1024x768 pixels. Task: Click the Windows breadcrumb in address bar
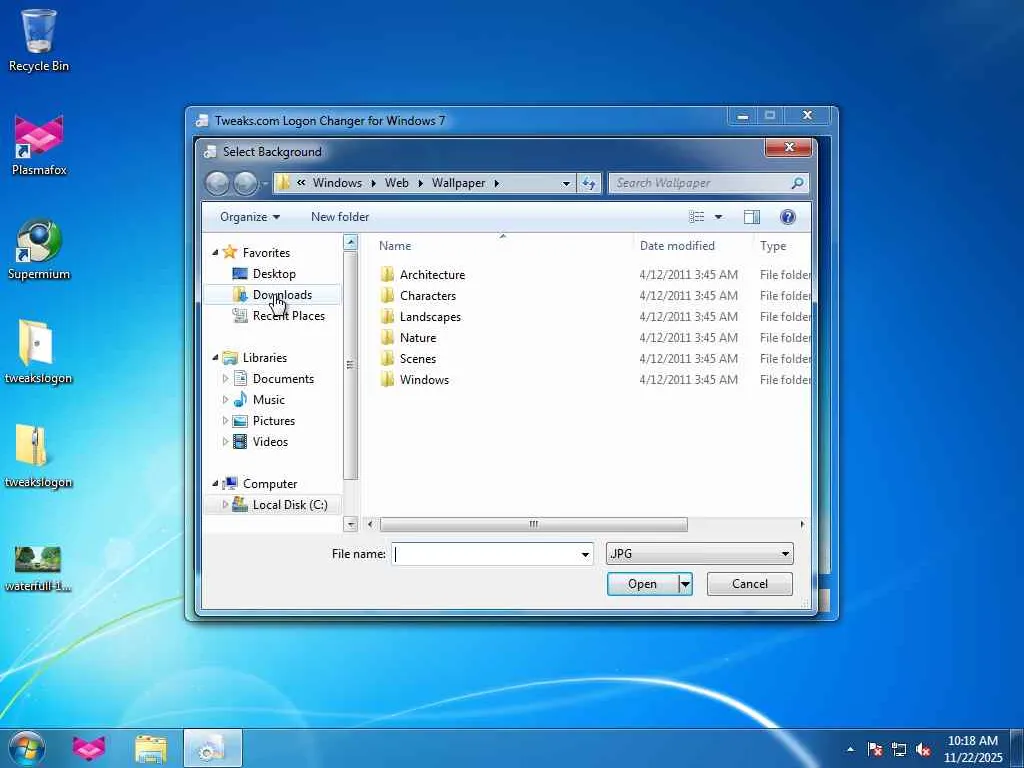pyautogui.click(x=337, y=184)
